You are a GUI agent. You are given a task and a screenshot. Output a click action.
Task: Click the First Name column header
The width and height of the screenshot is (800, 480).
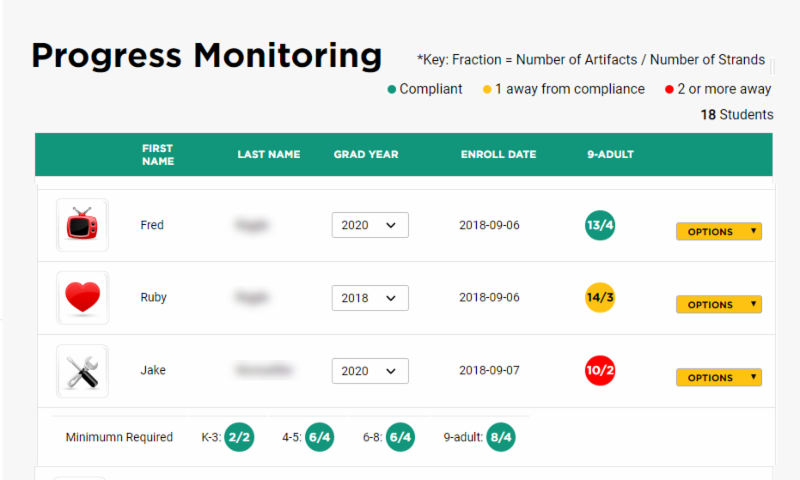pyautogui.click(x=158, y=155)
